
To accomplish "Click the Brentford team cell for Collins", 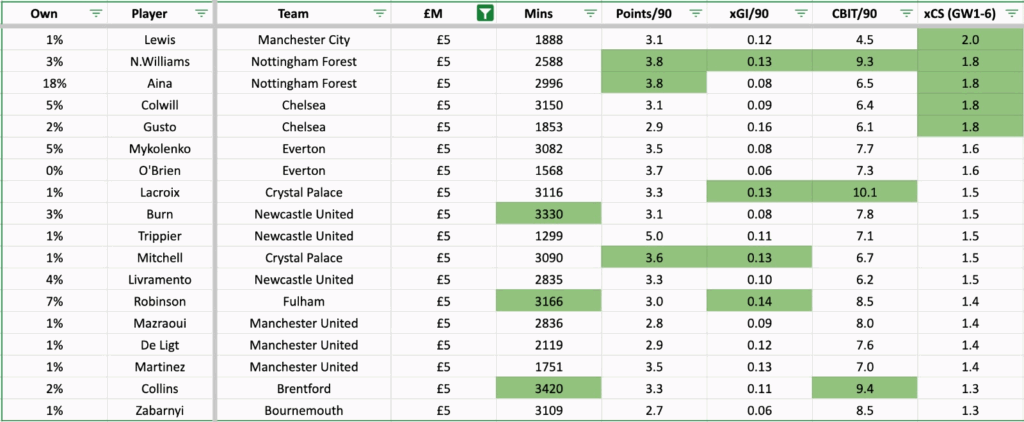I will click(x=306, y=386).
